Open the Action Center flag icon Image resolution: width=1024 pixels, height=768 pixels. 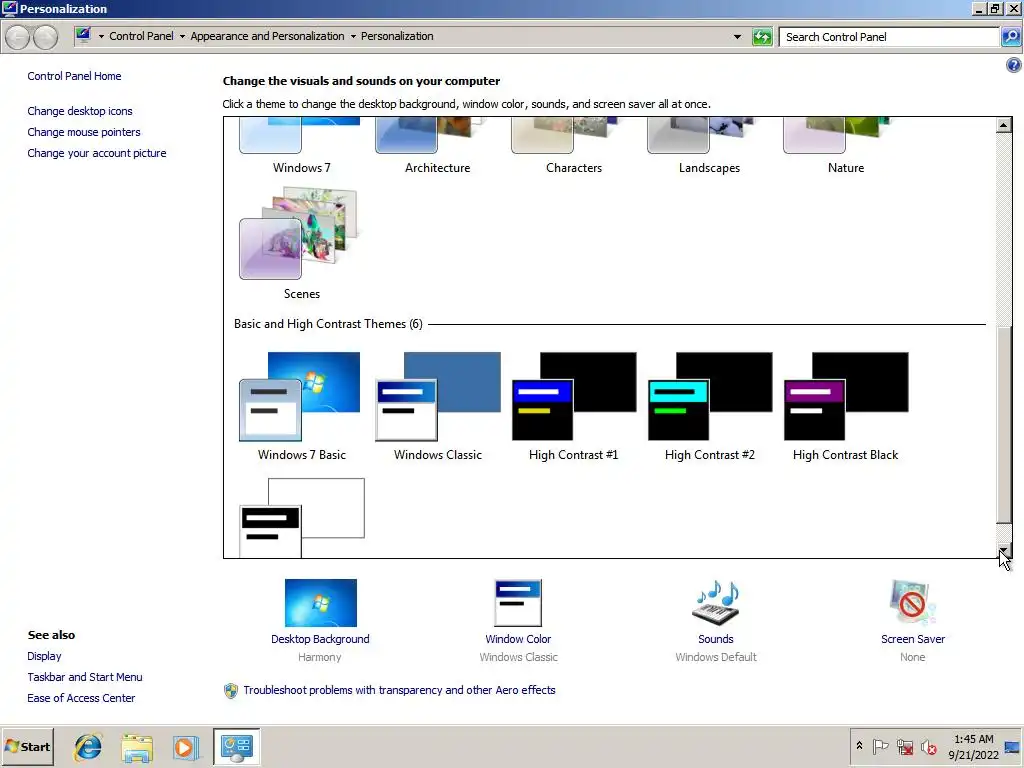[880, 746]
